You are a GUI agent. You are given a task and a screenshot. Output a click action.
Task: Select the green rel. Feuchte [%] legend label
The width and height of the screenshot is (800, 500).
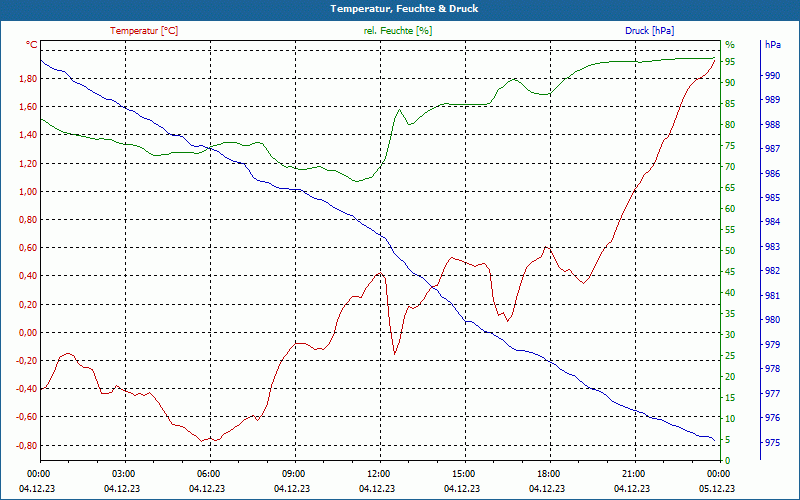point(398,31)
